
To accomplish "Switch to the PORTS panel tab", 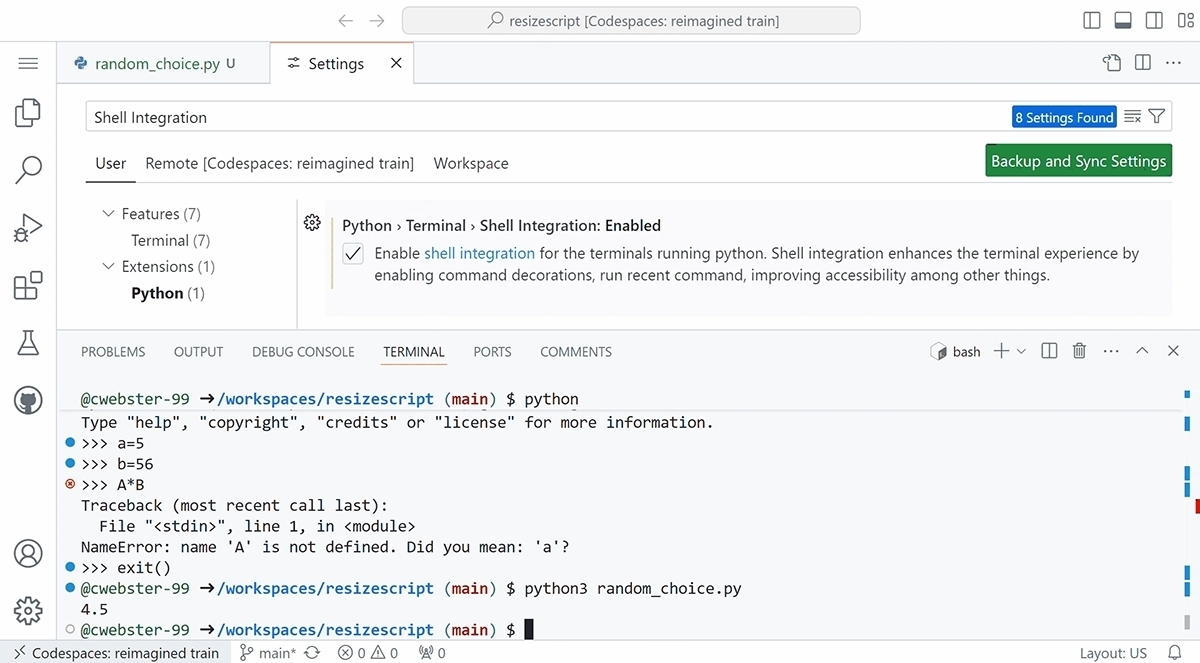I will [492, 352].
